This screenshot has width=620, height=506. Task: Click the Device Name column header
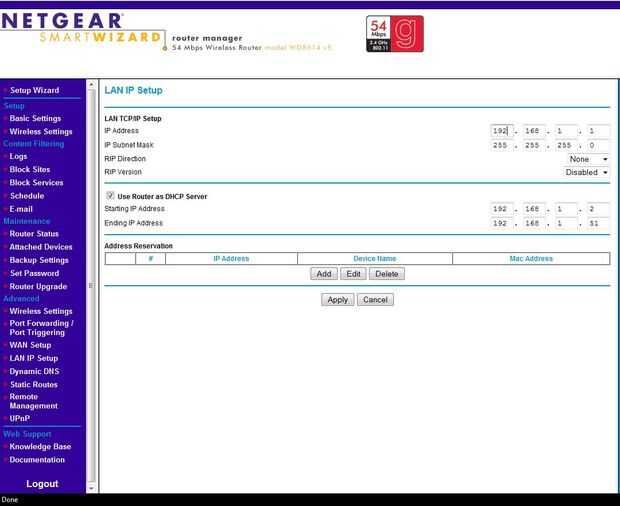374,259
